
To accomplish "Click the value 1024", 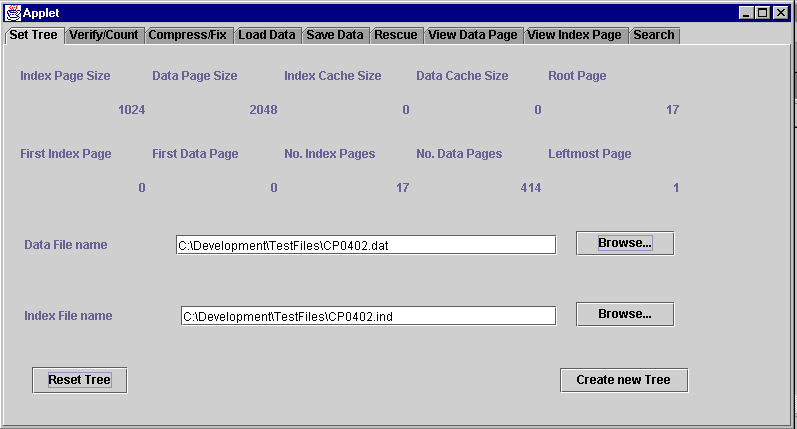I will (132, 110).
